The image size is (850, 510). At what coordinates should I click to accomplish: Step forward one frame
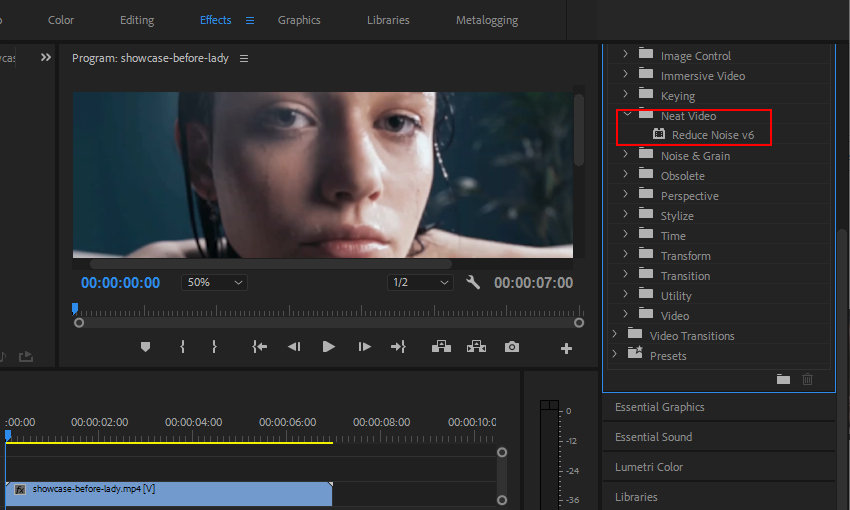click(364, 347)
